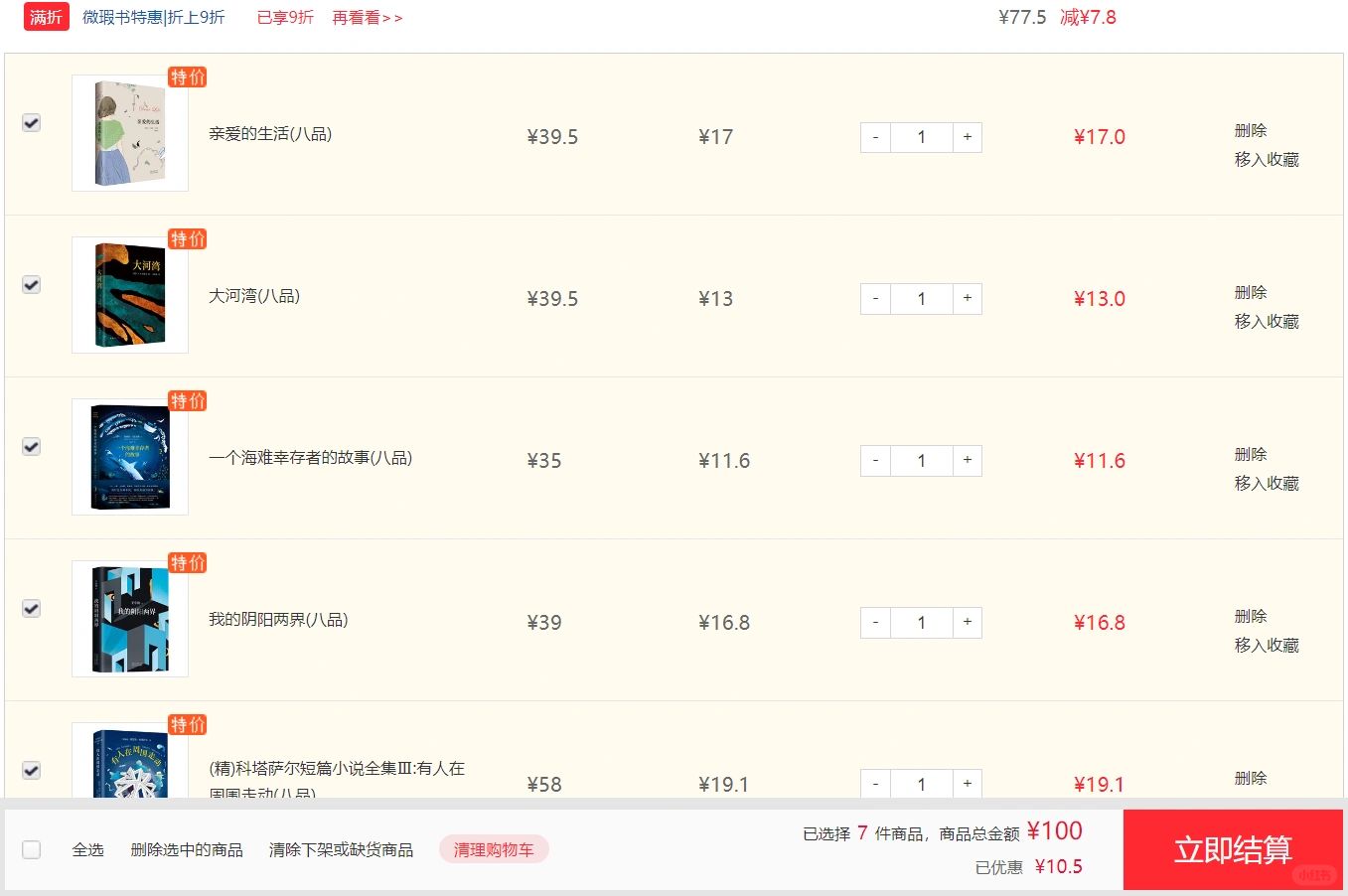Focus quantity field for 大河湾
This screenshot has height=896, width=1348.
(922, 299)
